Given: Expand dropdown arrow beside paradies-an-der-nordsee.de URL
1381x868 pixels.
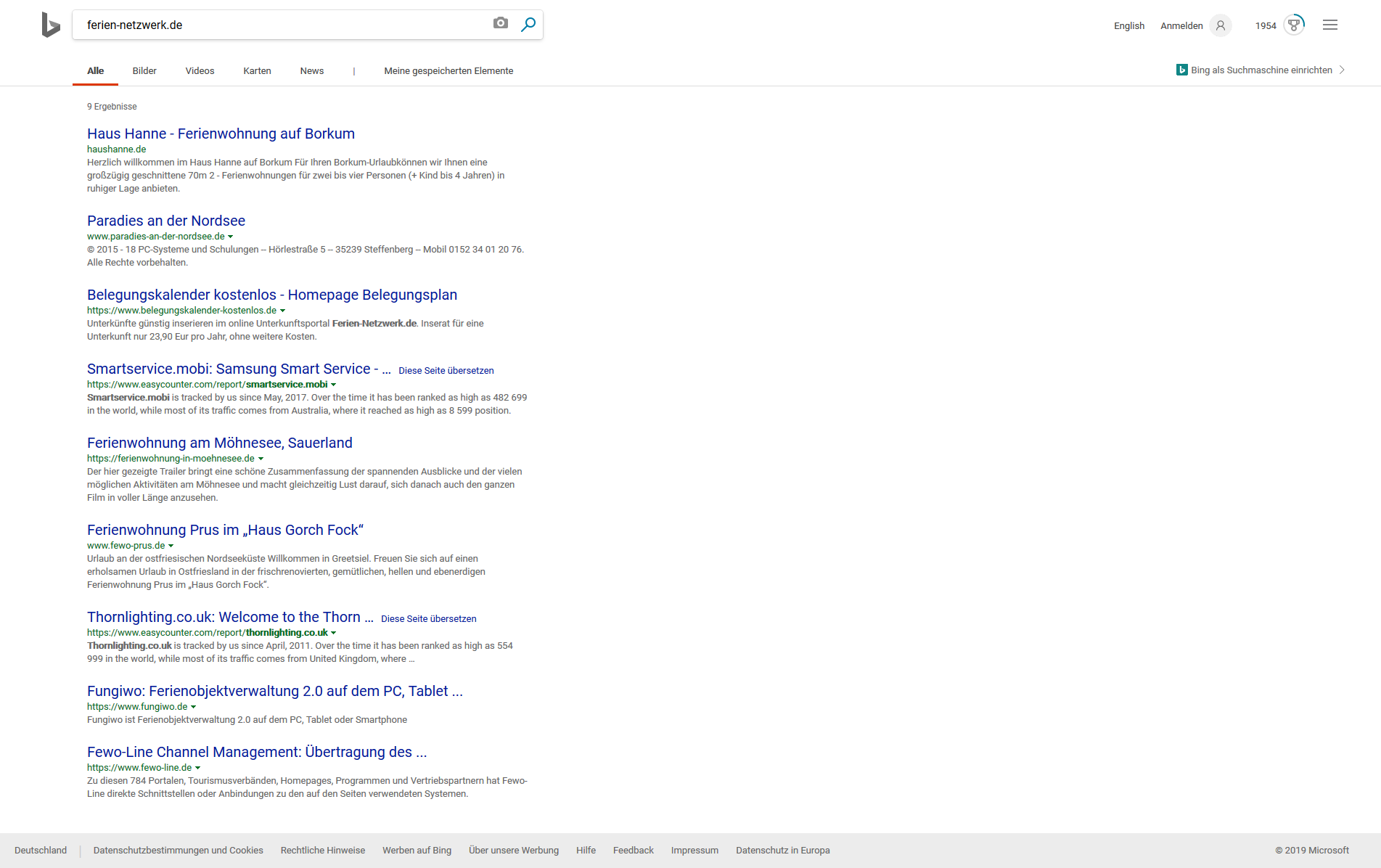Looking at the screenshot, I should 231,237.
